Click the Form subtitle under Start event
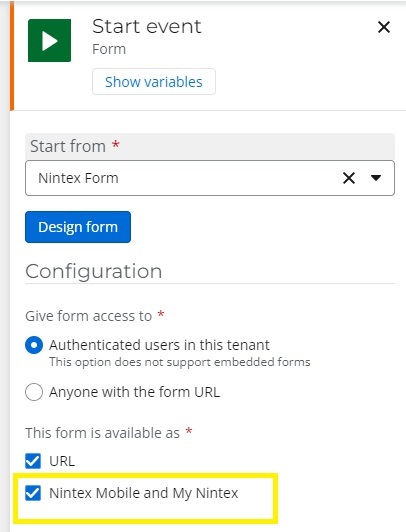 (109, 49)
